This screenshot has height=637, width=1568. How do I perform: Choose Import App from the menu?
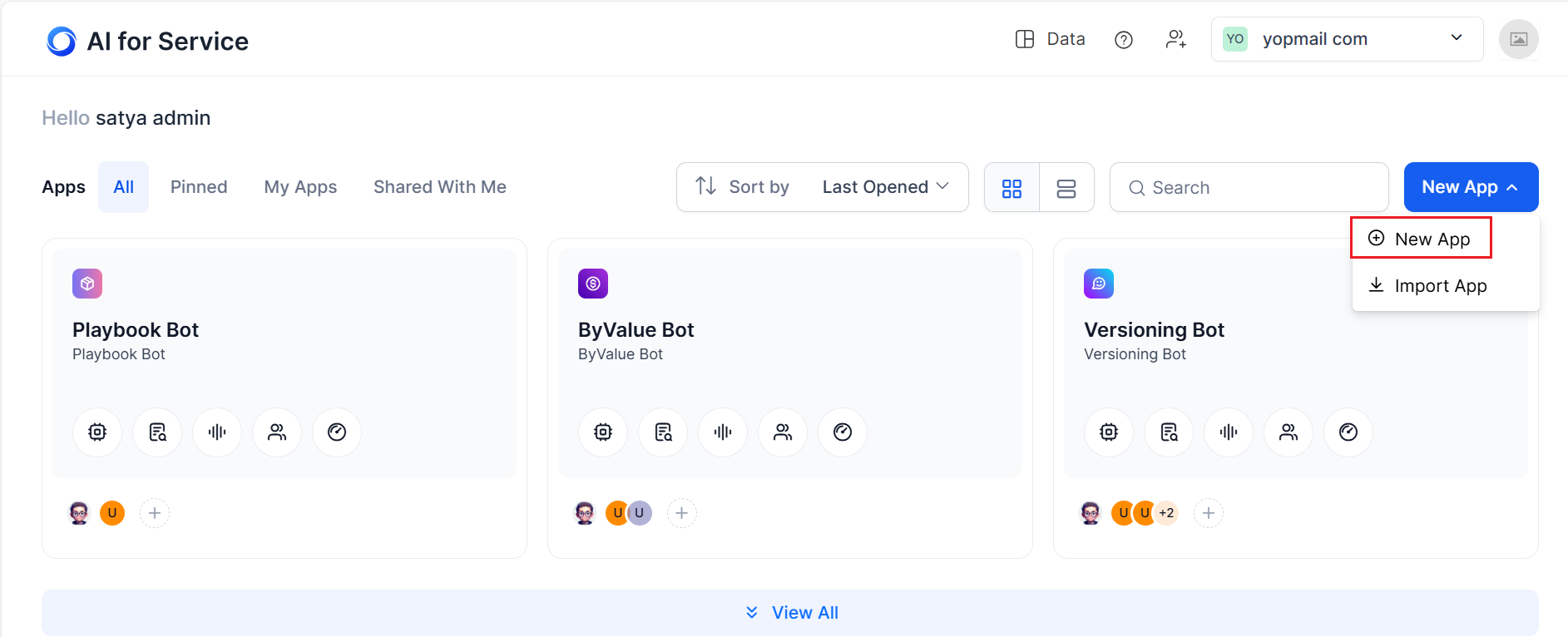pos(1440,286)
